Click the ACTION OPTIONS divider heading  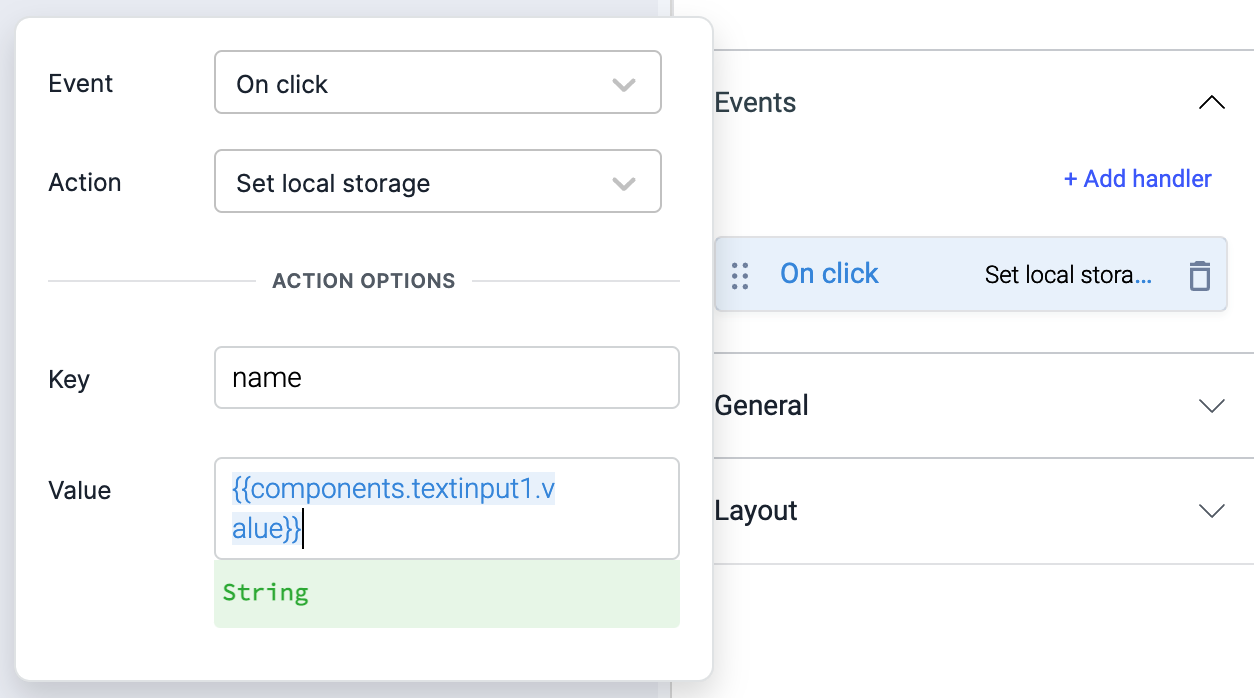point(363,281)
